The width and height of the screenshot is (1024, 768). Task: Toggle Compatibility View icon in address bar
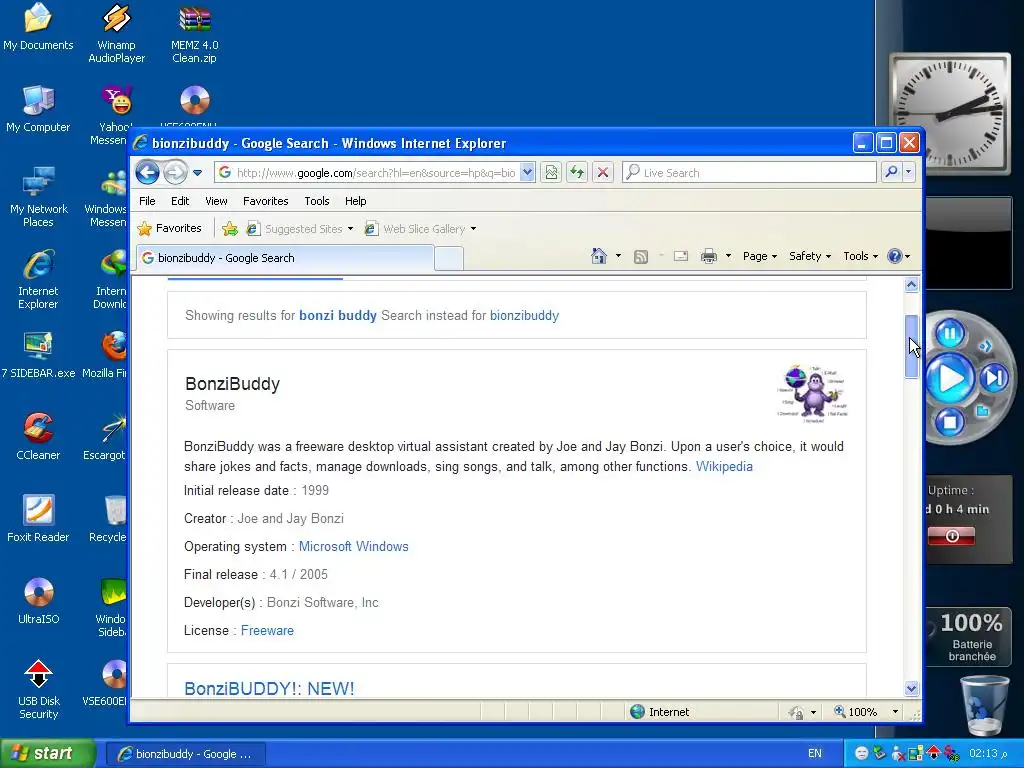pos(551,172)
